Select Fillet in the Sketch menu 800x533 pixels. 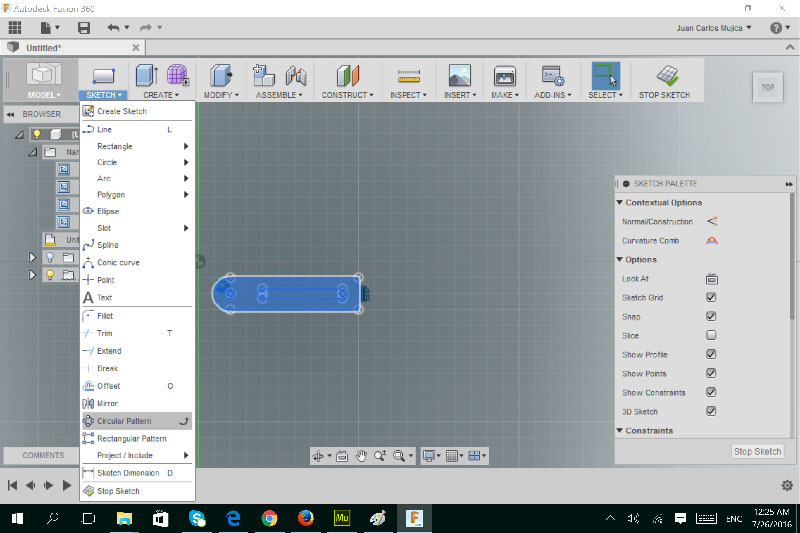[136, 316]
